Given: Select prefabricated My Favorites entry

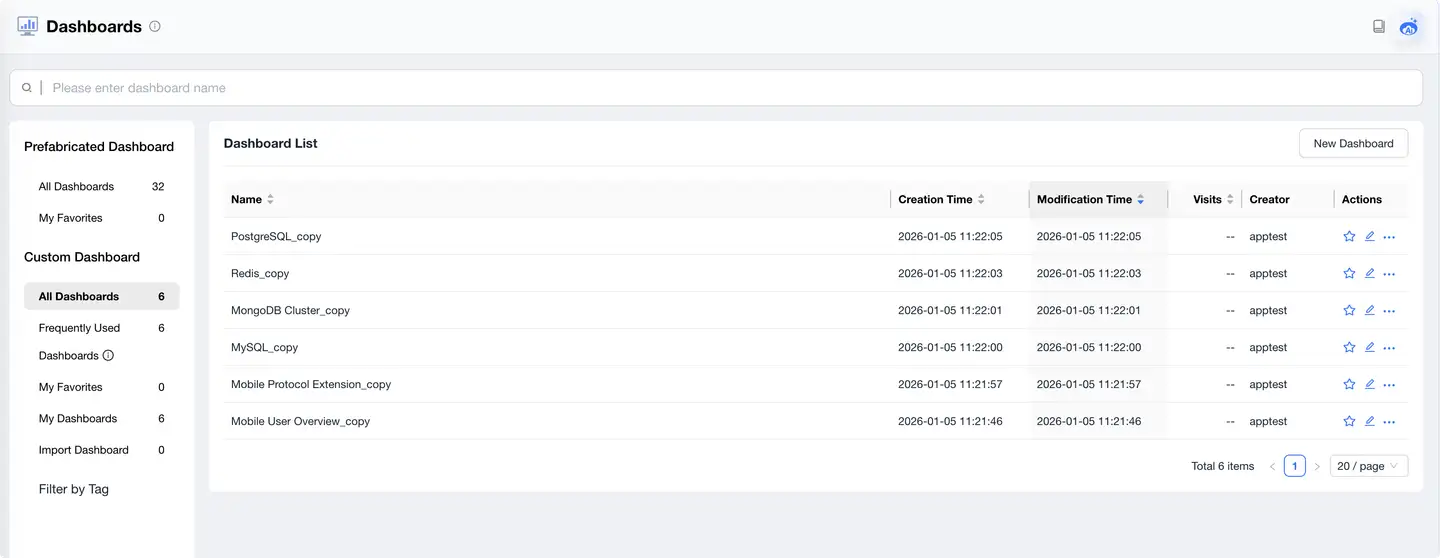Looking at the screenshot, I should click(102, 218).
